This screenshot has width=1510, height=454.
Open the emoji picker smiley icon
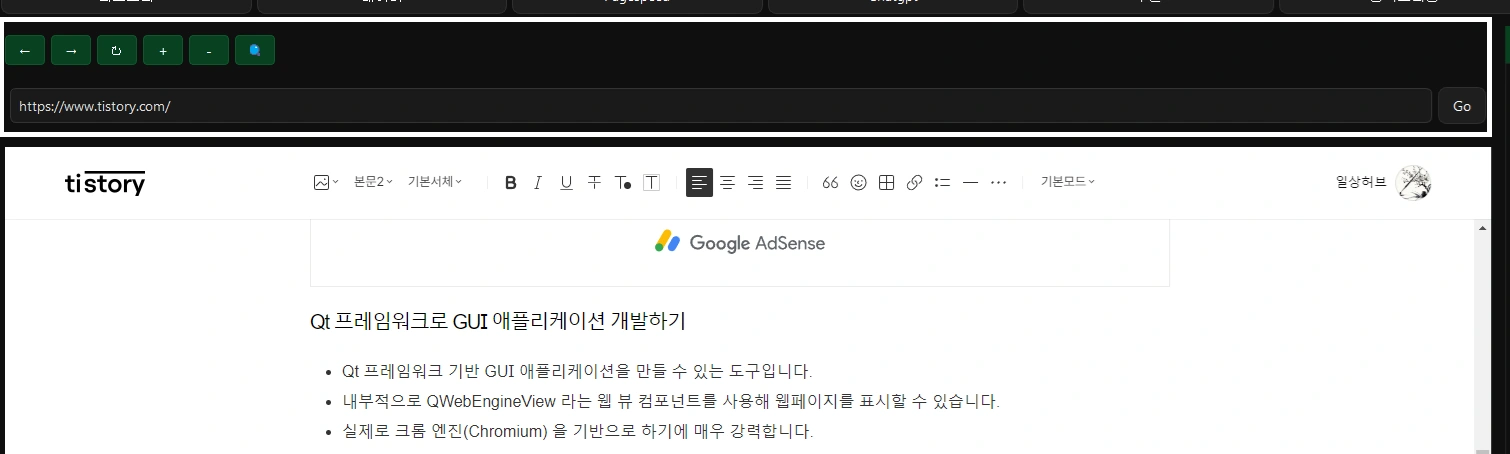click(x=858, y=183)
